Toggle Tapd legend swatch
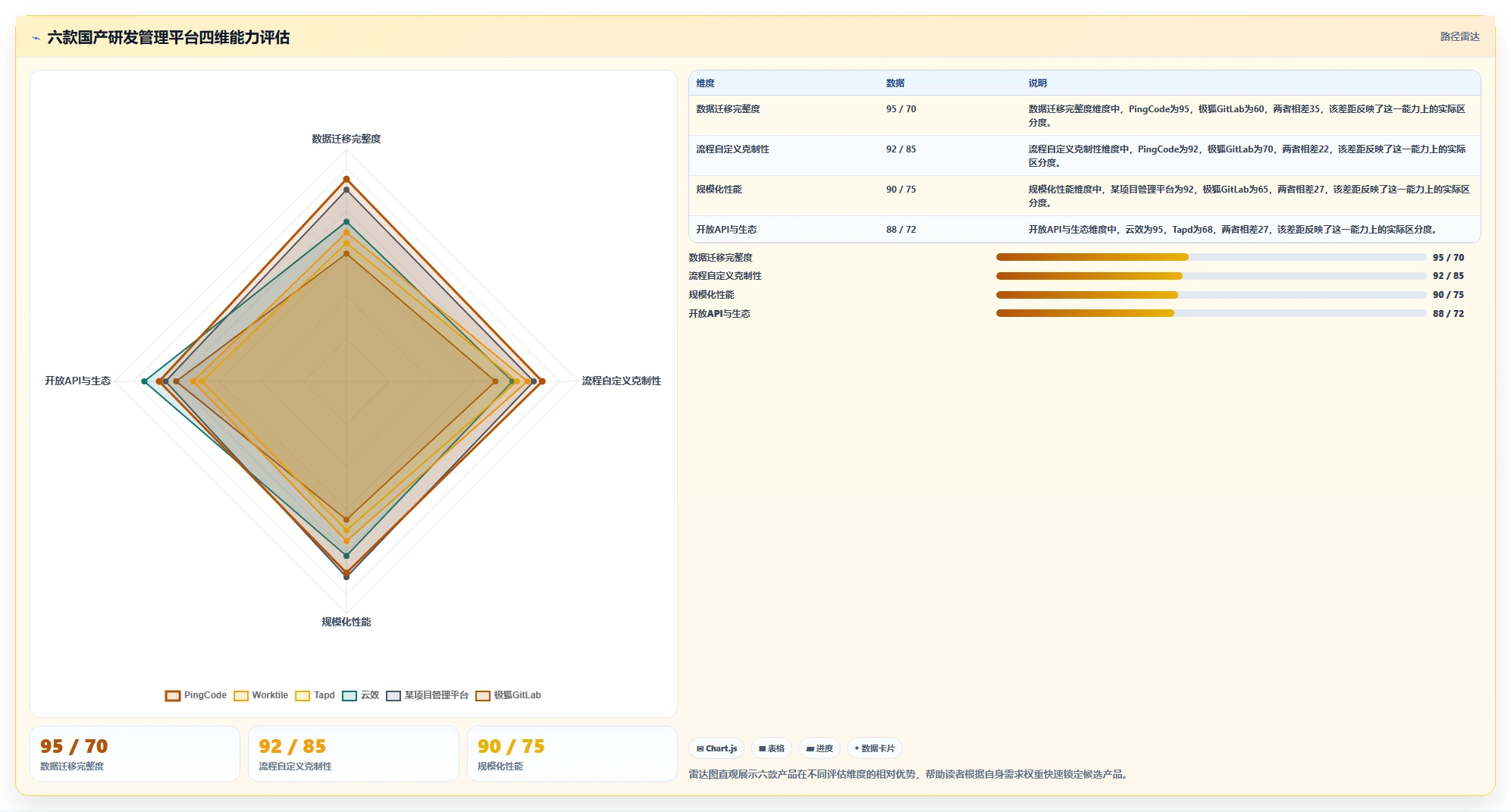The width and height of the screenshot is (1511, 812). [303, 695]
